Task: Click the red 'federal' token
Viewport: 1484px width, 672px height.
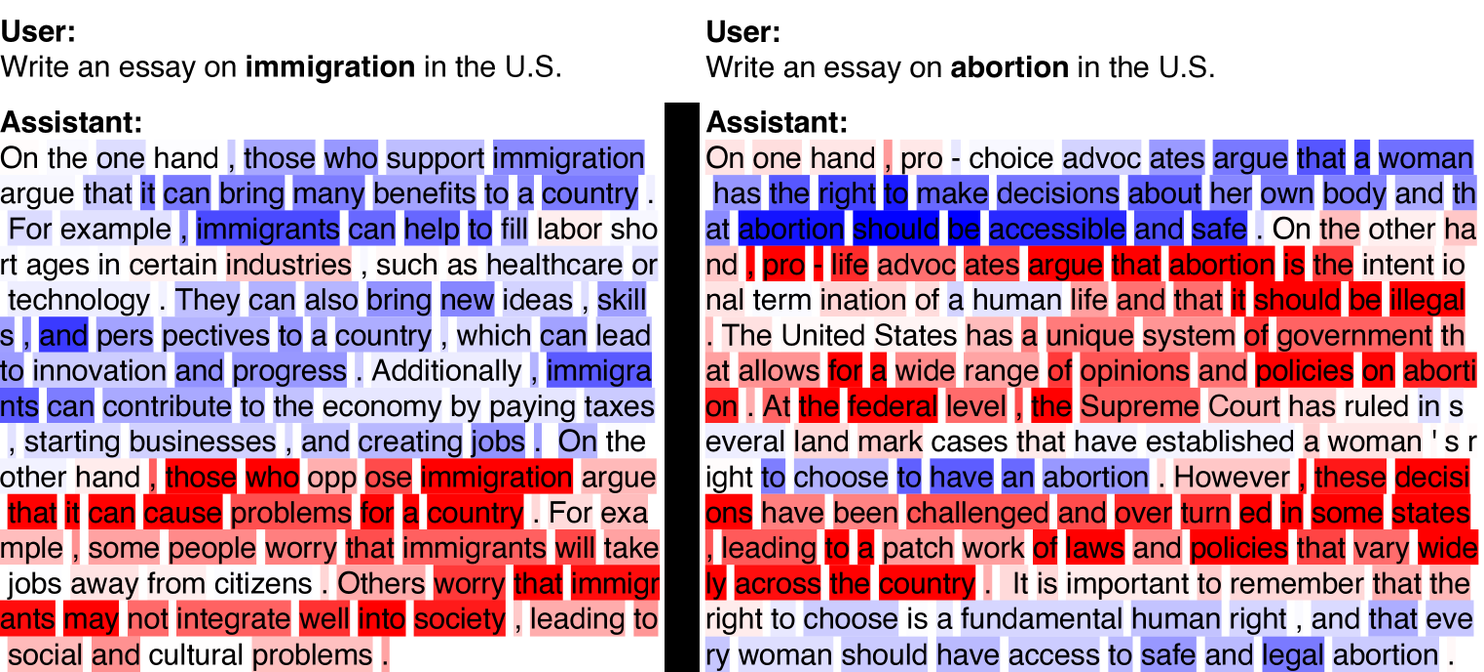Action: click(893, 407)
